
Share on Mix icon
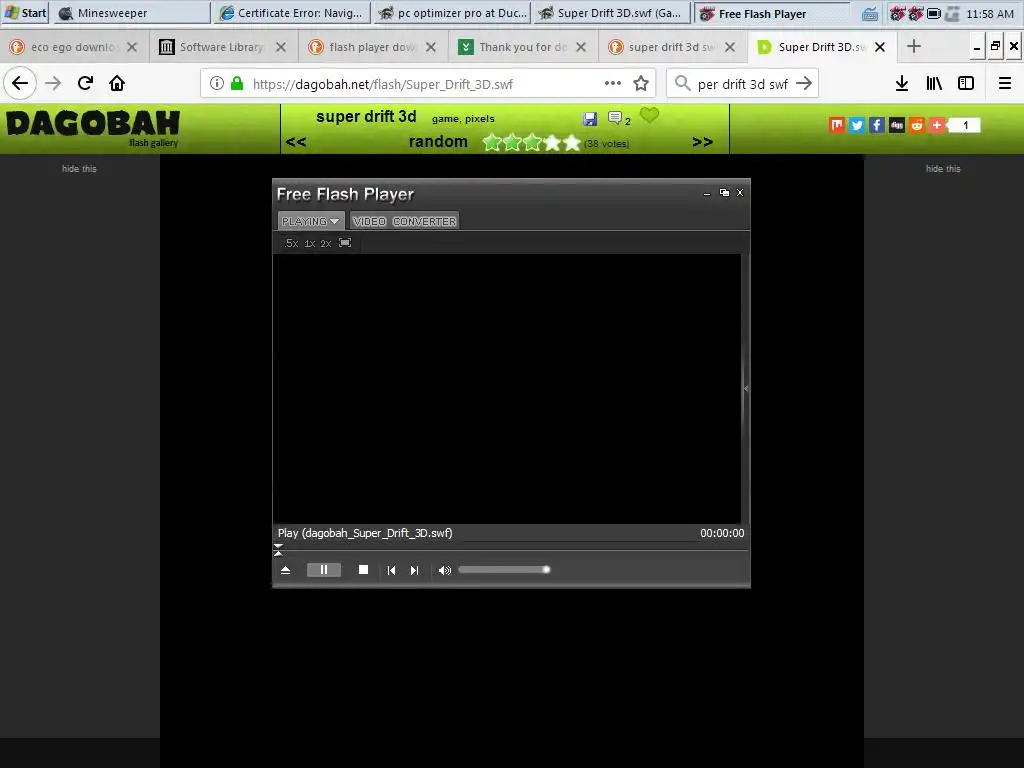[837, 125]
